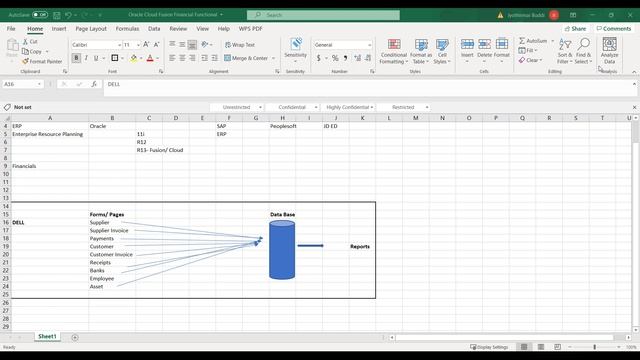Center text horizontally in cell
The height and width of the screenshot is (360, 640).
pos(182,58)
